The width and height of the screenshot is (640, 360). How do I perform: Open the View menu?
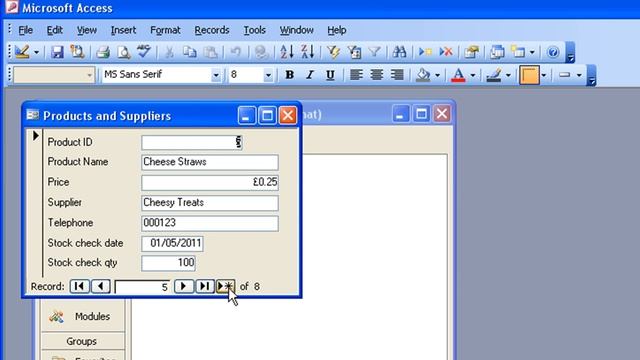click(87, 30)
